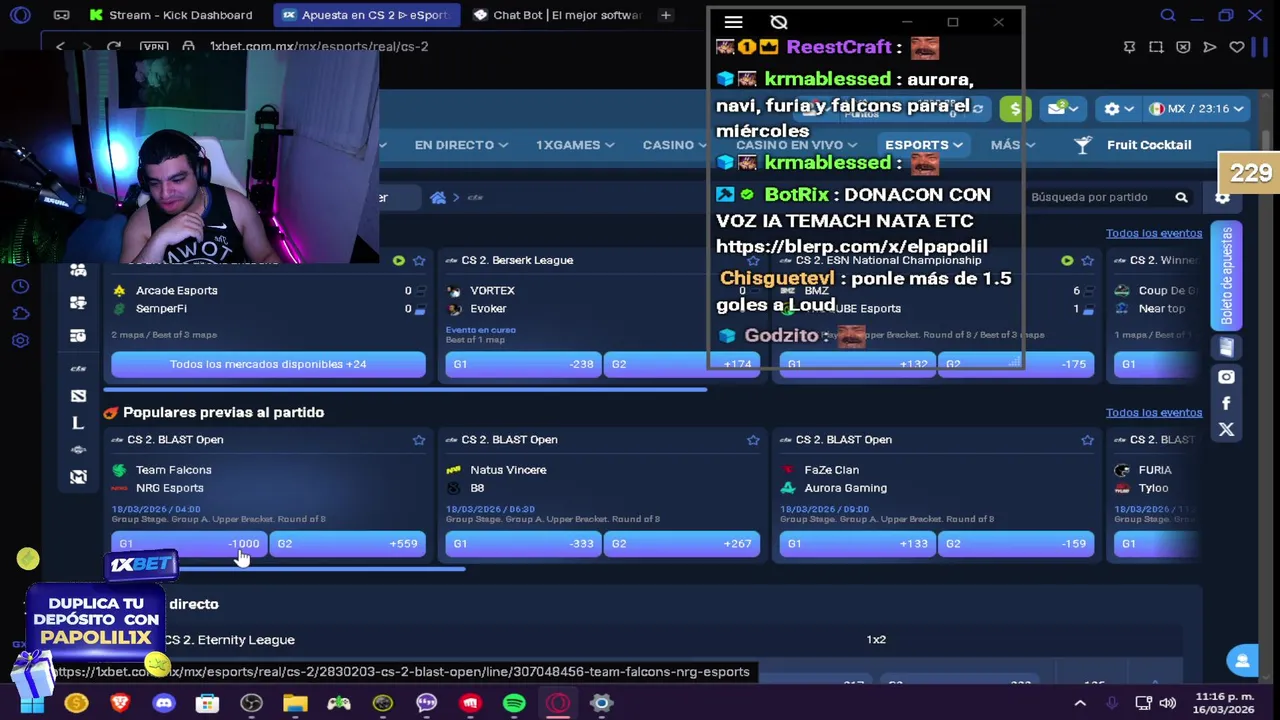1280x720 pixels.
Task: Expand the MÁS menu
Action: pyautogui.click(x=1012, y=145)
